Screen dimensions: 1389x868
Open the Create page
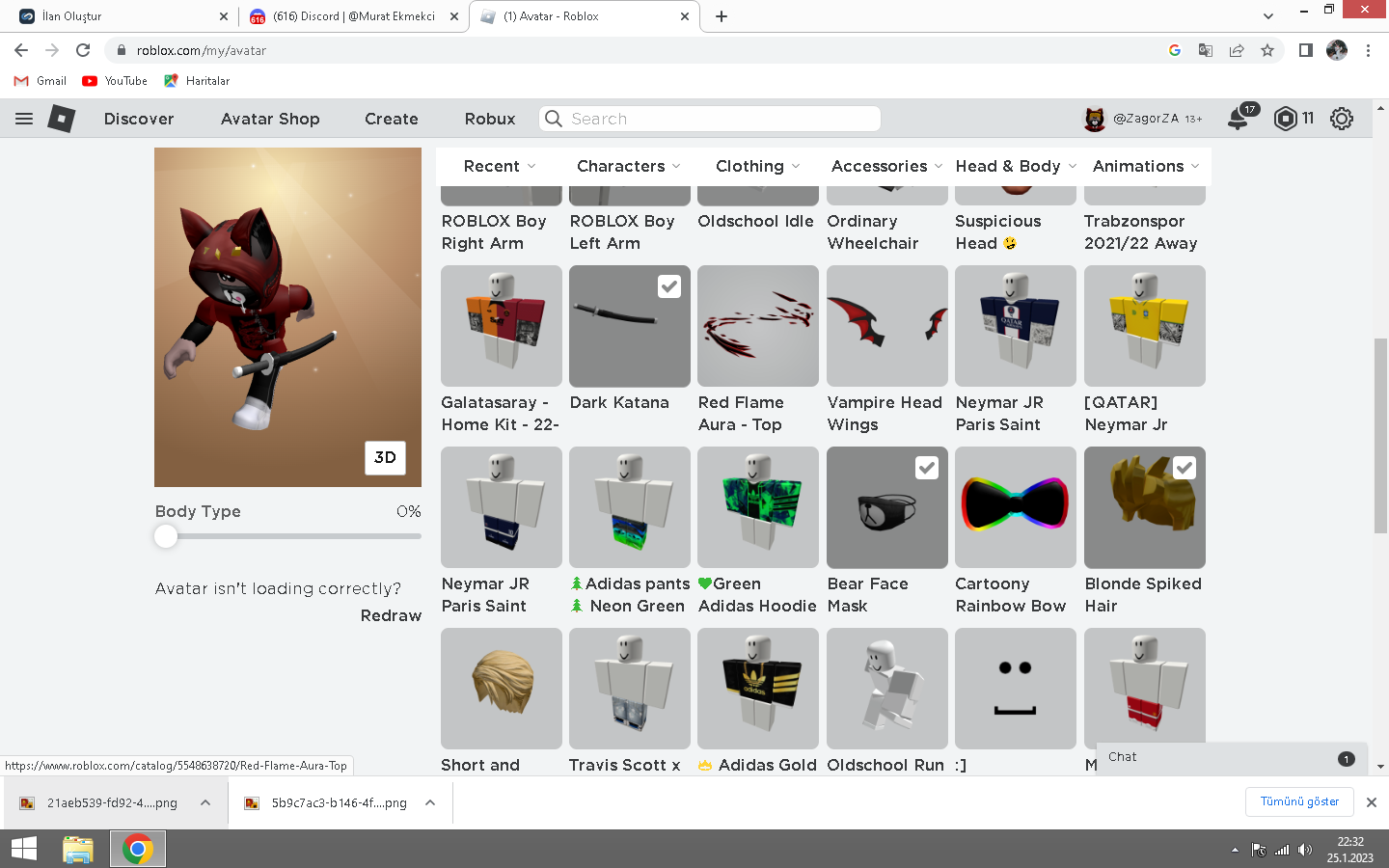392,119
